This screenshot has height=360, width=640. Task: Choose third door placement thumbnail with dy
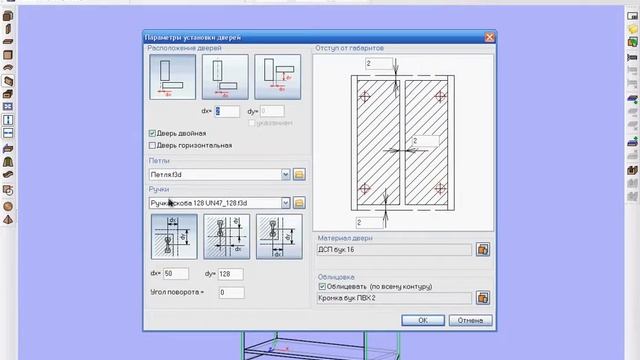pyautogui.click(x=278, y=77)
